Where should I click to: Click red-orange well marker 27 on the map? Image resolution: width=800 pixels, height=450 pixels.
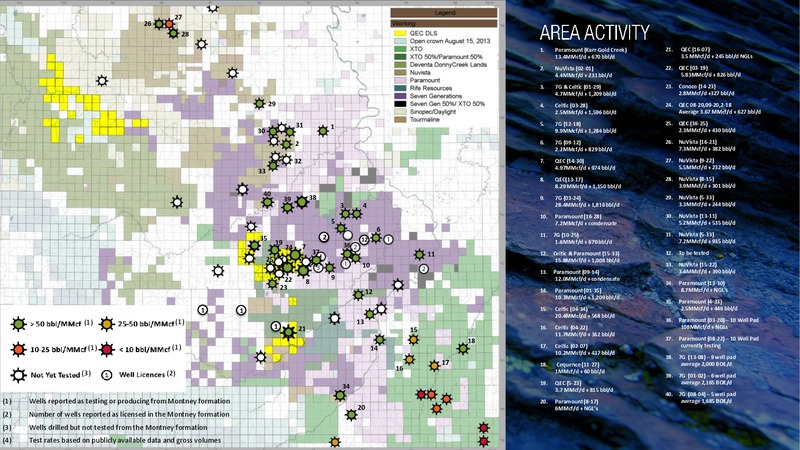169,24
